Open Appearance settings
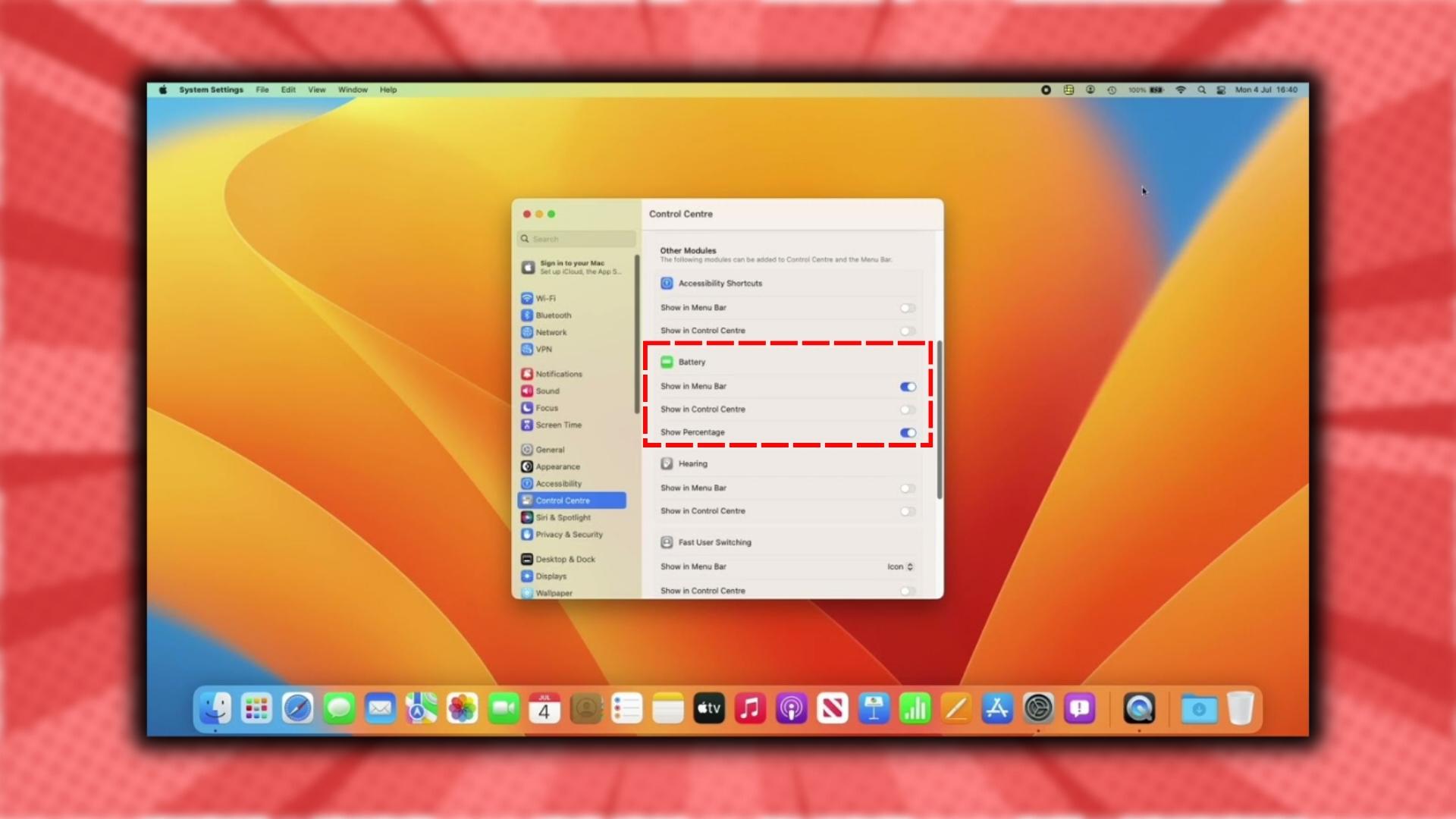The image size is (1456, 819). coord(551,466)
